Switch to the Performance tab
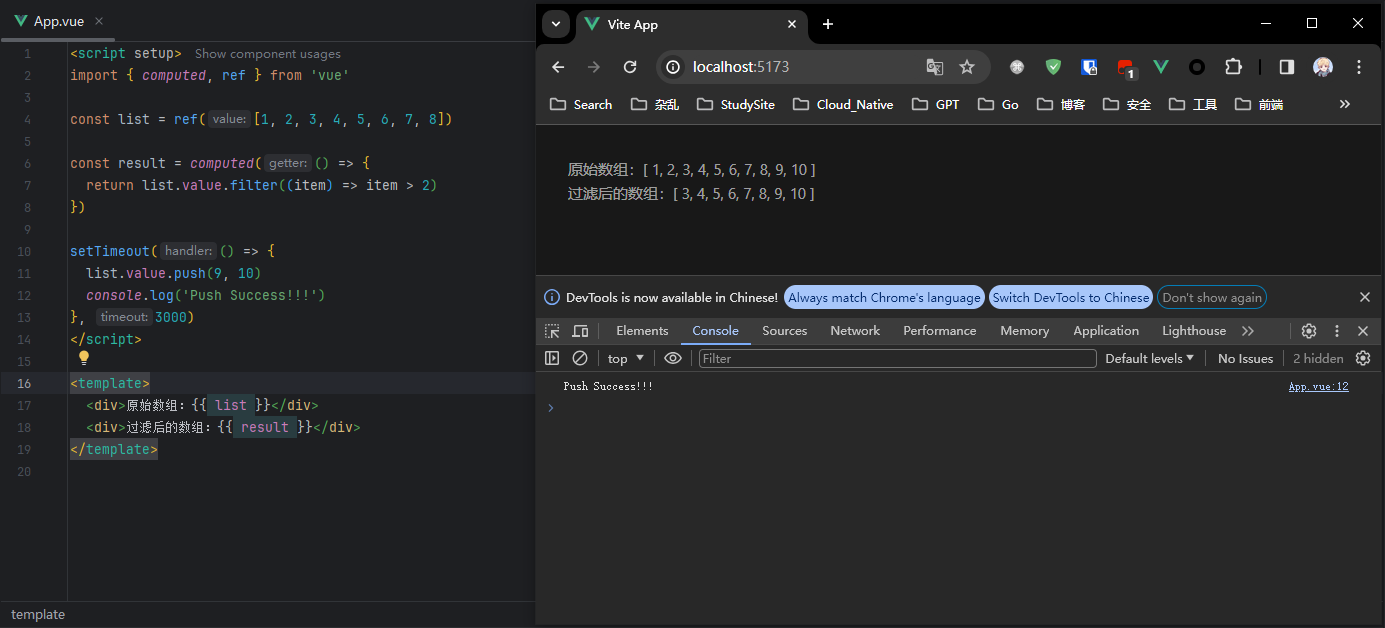Screen dimensions: 1385x628 [940, 331]
